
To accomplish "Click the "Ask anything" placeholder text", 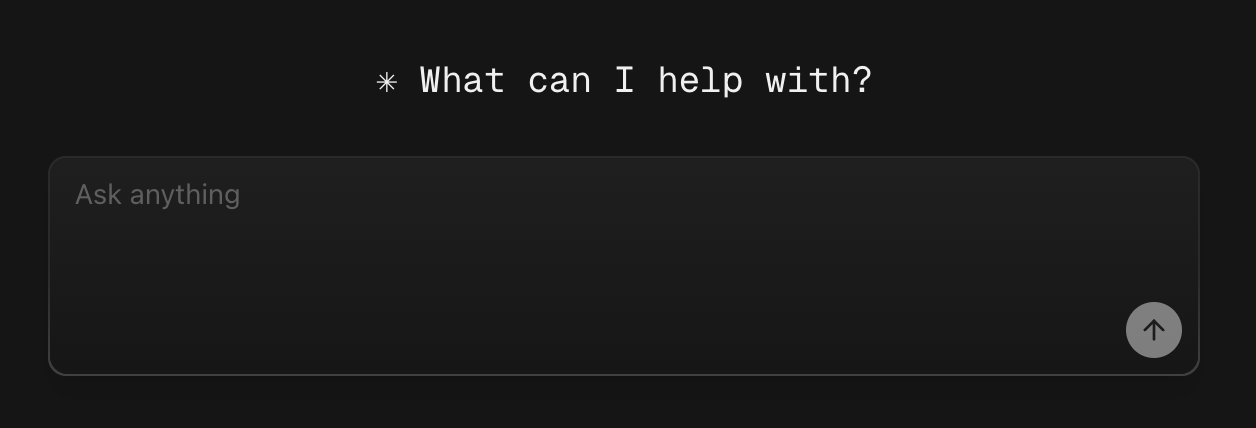I will pyautogui.click(x=158, y=194).
